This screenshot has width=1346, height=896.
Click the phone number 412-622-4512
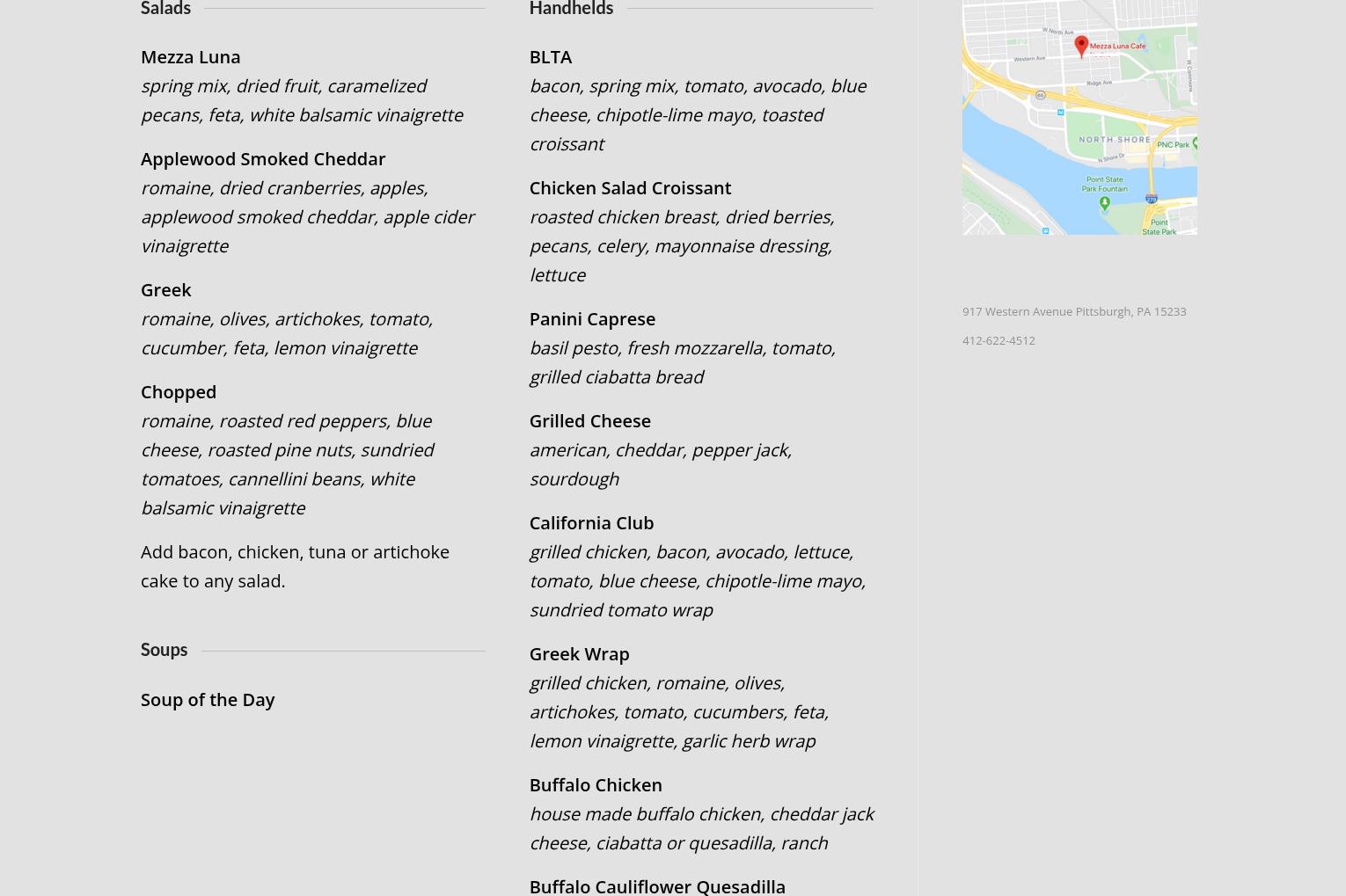click(x=999, y=340)
